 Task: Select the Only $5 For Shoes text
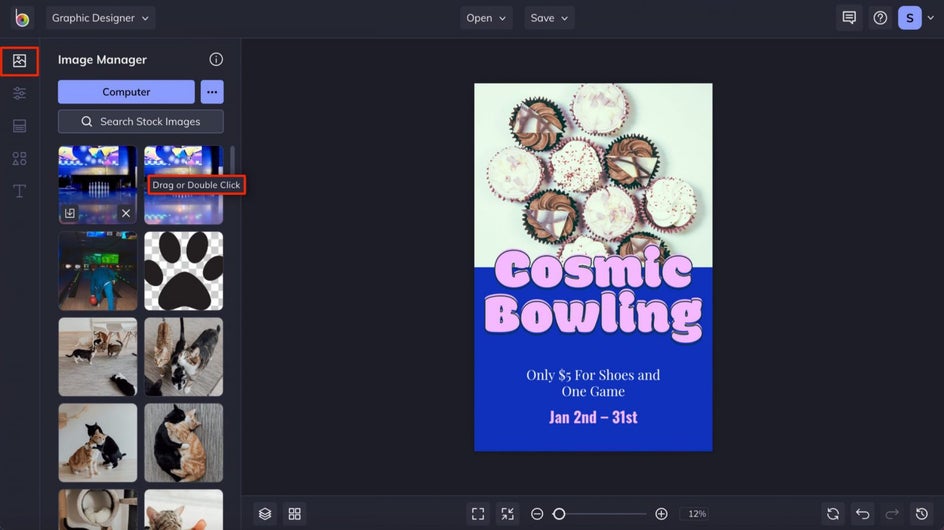[593, 383]
